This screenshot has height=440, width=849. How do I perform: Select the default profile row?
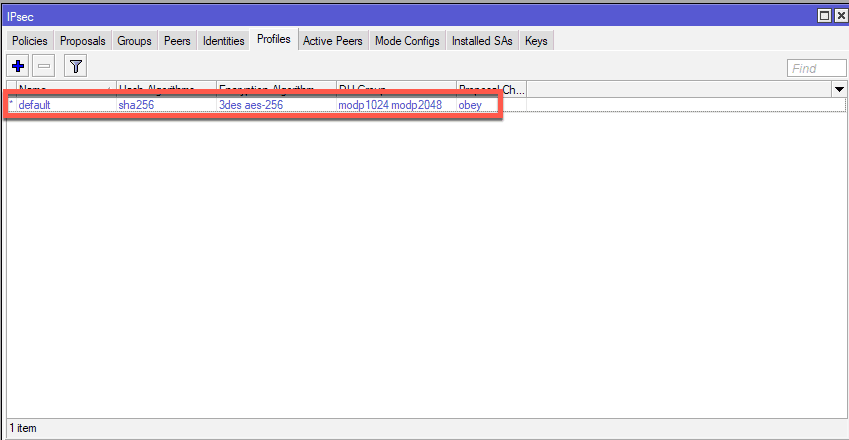250,105
